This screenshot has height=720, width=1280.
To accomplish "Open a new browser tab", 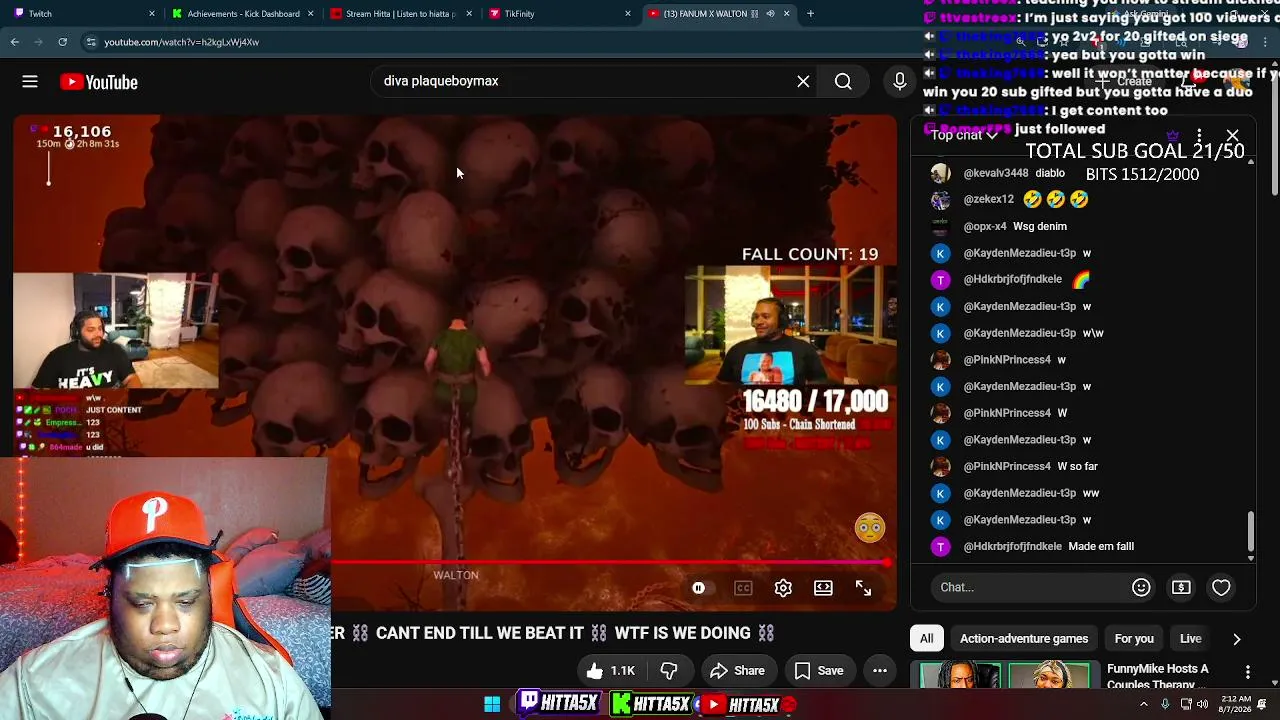I will coord(810,14).
